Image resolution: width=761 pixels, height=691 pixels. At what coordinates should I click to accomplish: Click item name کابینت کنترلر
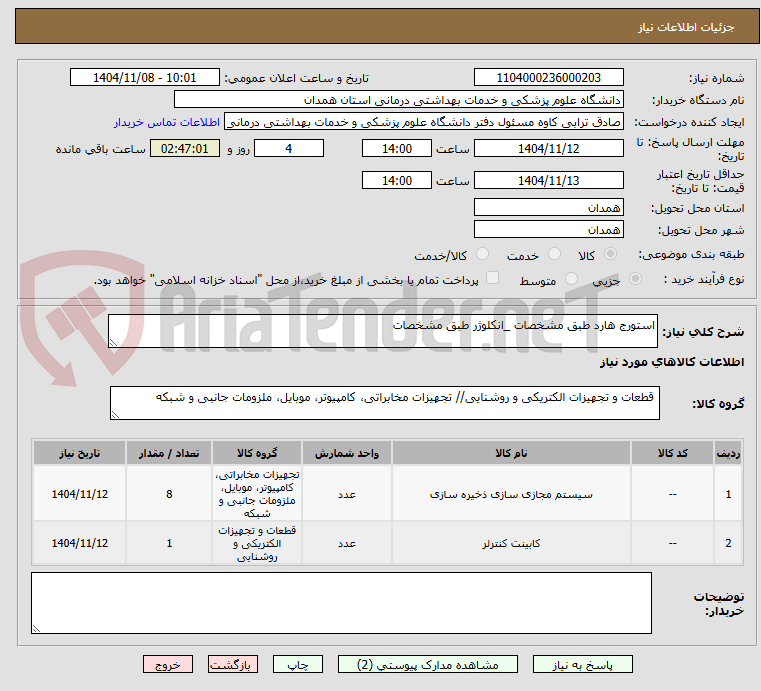[511, 543]
